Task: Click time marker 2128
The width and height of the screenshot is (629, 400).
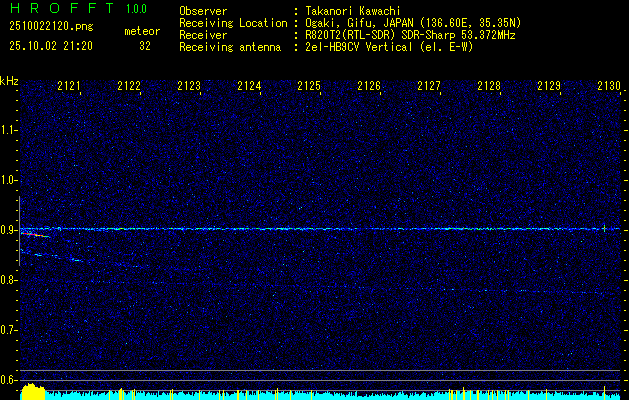Action: point(489,86)
